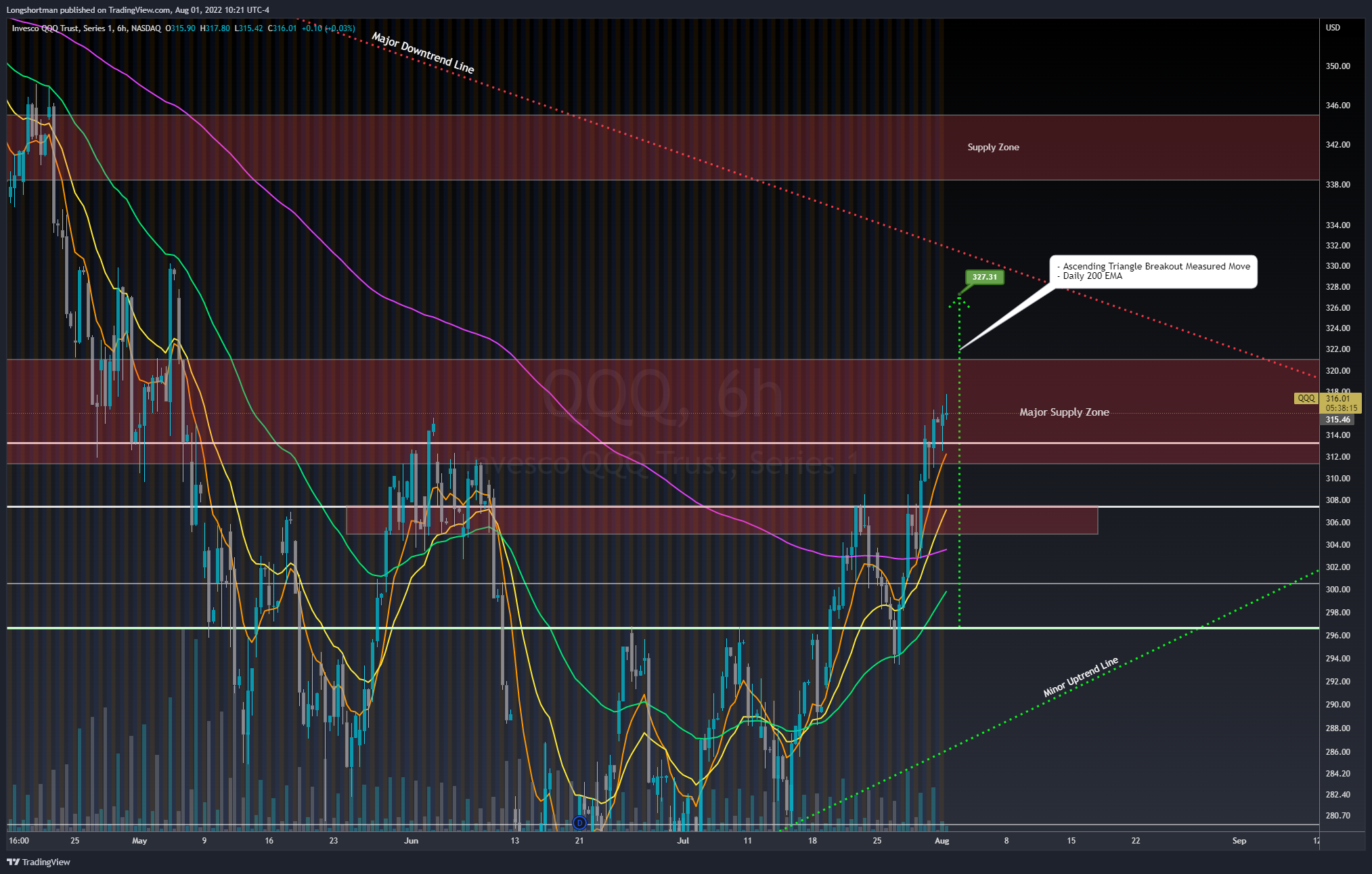Select the Major Downtrend Line label
1372x874 pixels.
point(423,53)
